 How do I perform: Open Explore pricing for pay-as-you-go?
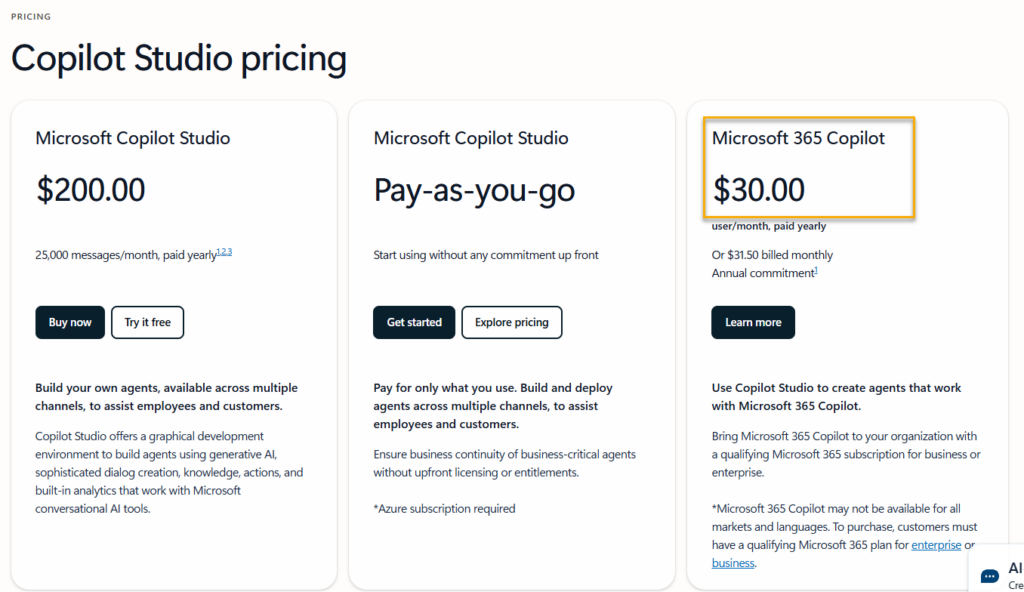512,322
